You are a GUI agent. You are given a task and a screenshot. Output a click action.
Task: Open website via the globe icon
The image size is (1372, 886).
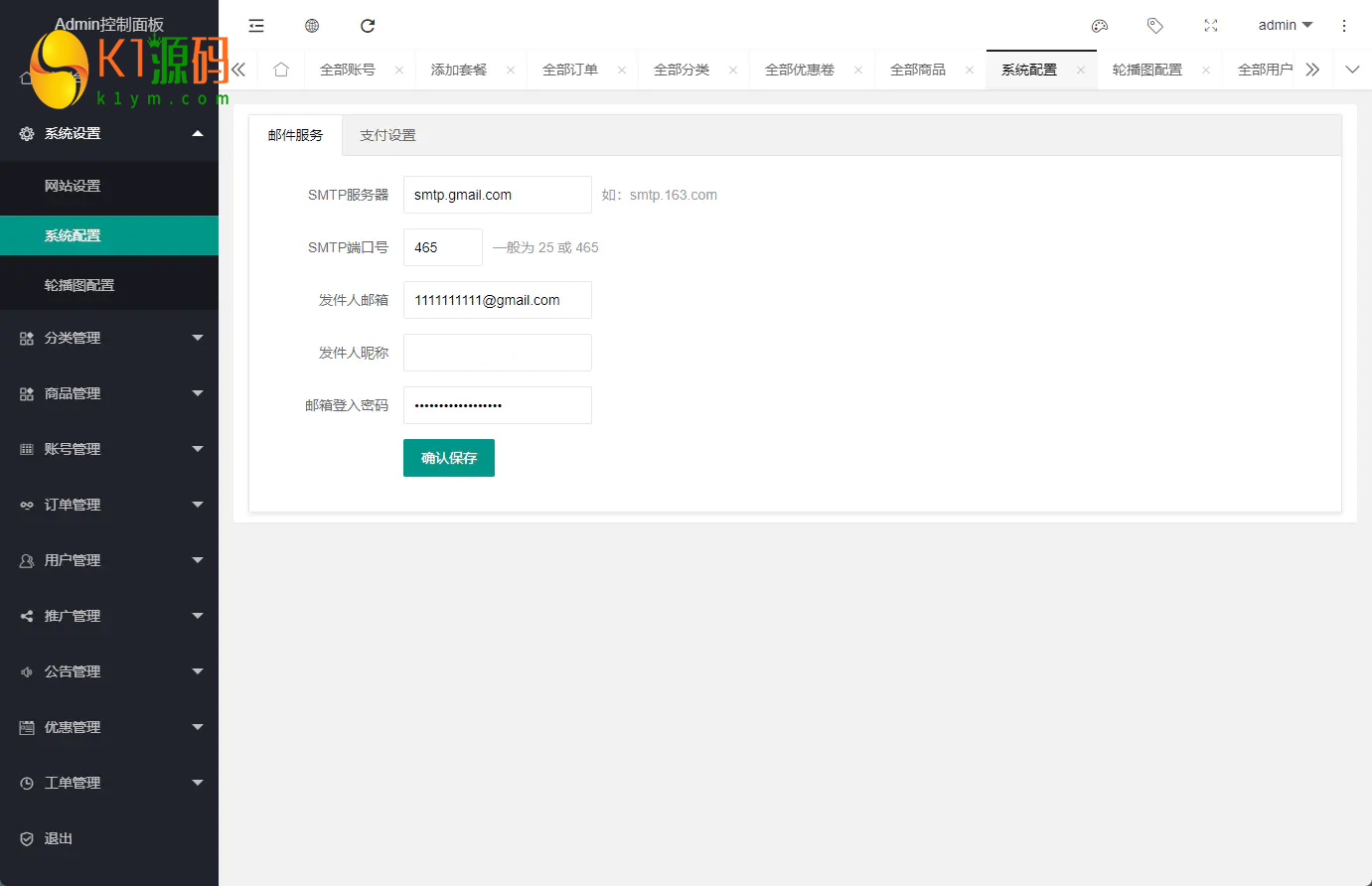(x=312, y=26)
